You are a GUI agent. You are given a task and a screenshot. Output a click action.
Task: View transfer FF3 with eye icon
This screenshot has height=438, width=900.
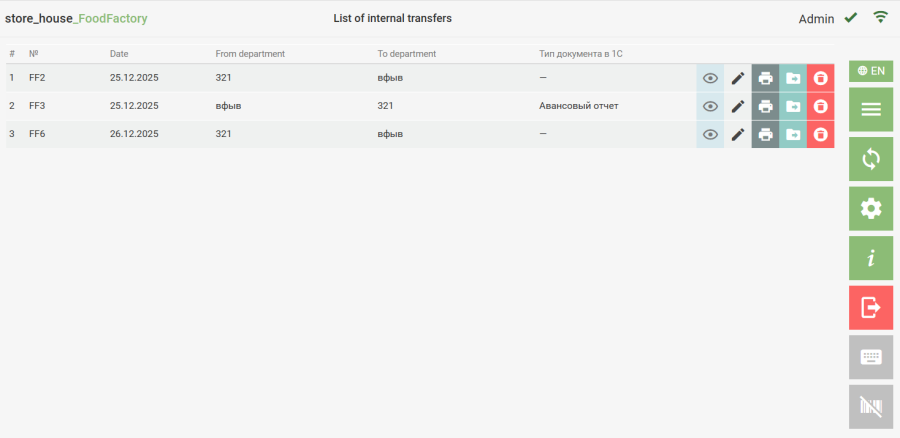pyautogui.click(x=710, y=106)
